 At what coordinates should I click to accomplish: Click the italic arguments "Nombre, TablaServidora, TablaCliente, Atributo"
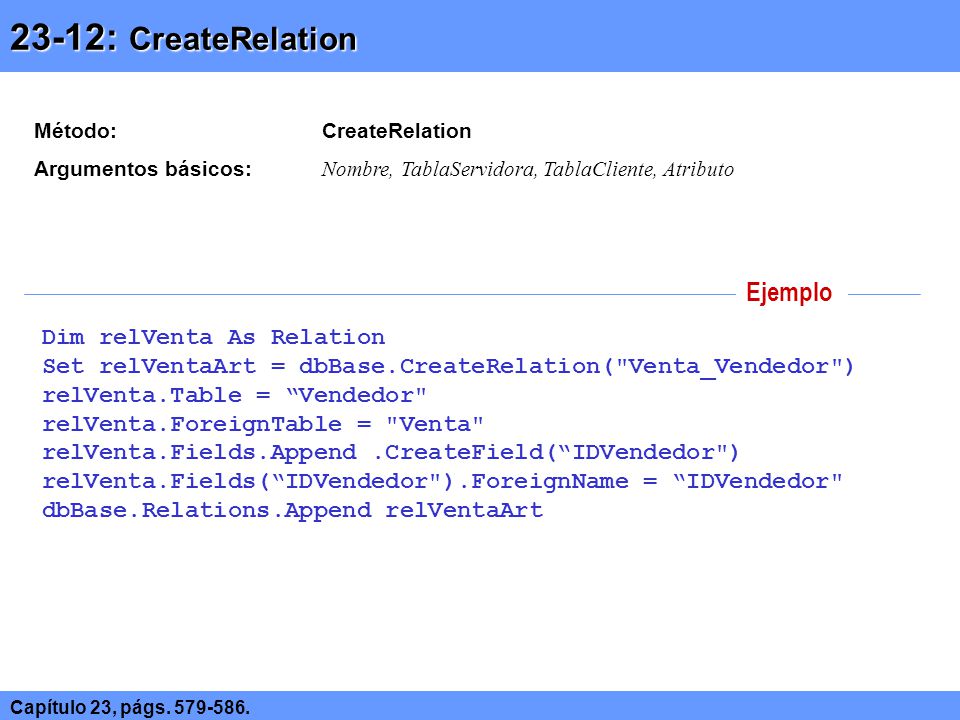pos(528,169)
